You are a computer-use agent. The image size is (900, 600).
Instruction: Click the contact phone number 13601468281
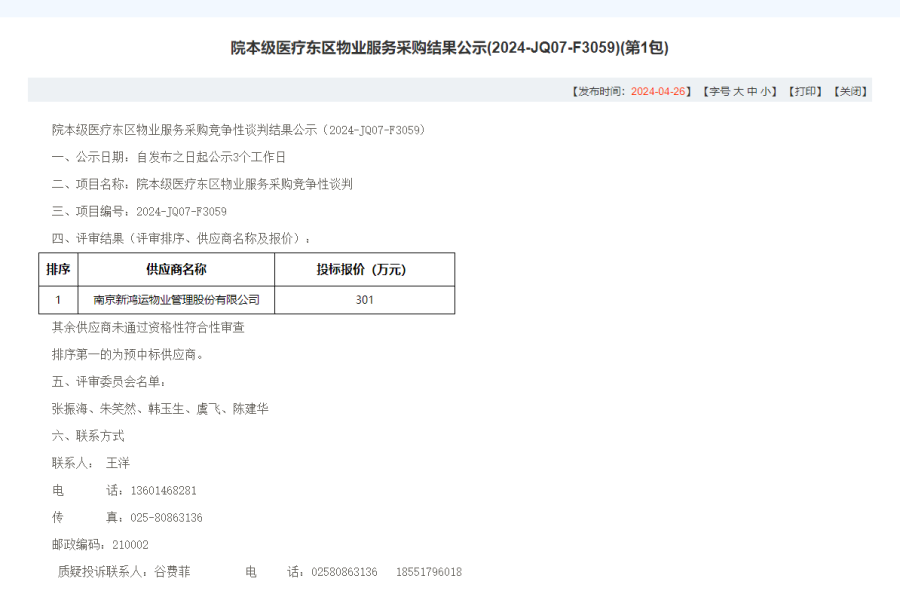tap(164, 491)
